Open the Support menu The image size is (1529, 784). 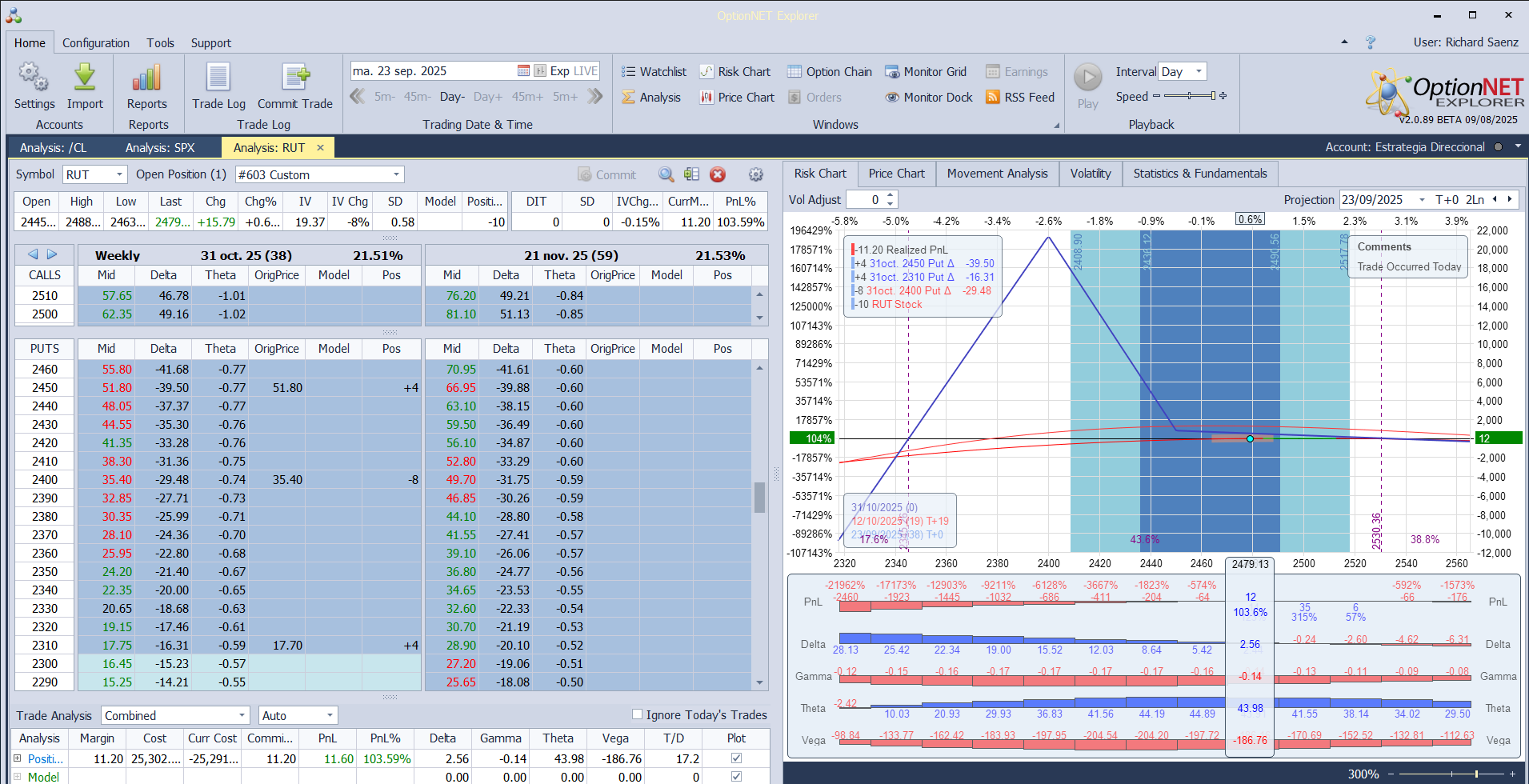[x=211, y=42]
